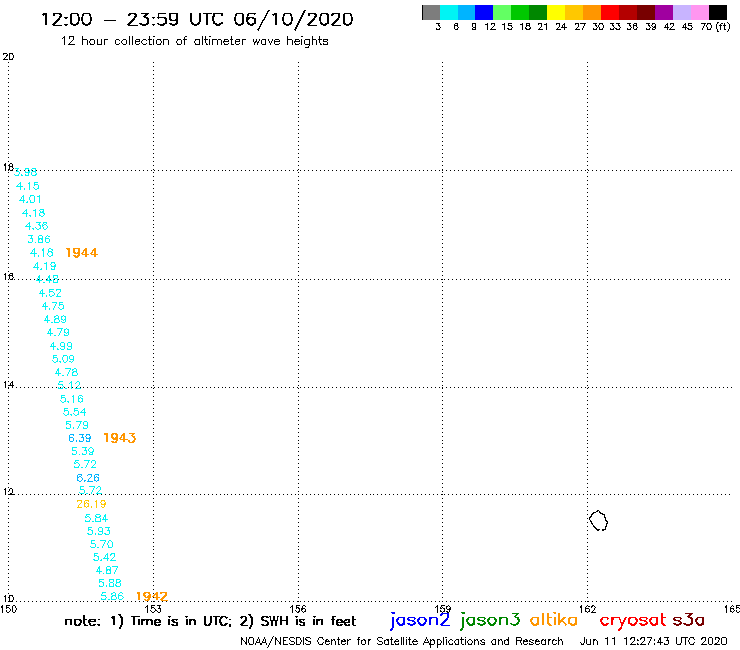Click the pink color swatch in legend

[x=700, y=12]
